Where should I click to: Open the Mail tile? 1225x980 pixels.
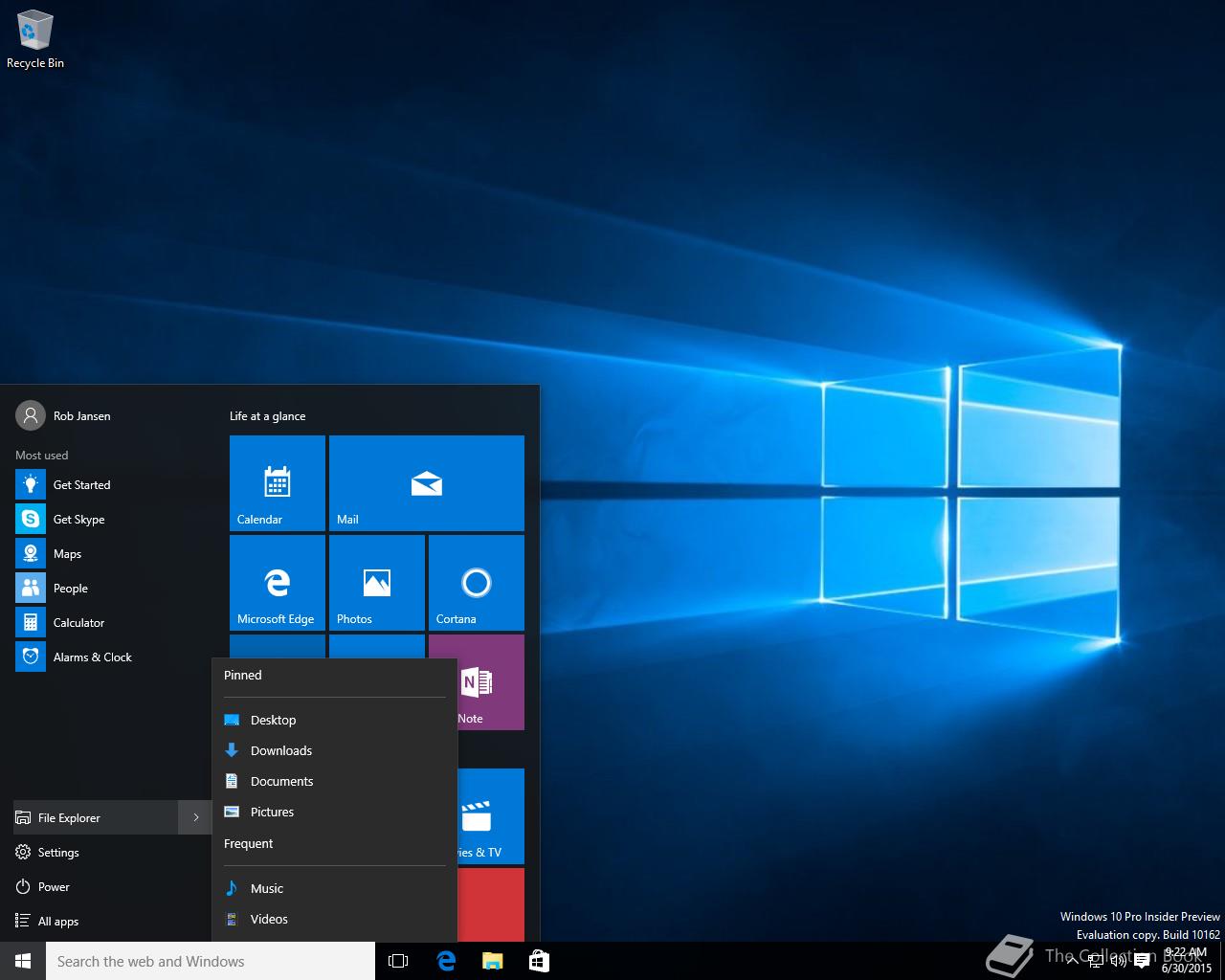point(427,483)
